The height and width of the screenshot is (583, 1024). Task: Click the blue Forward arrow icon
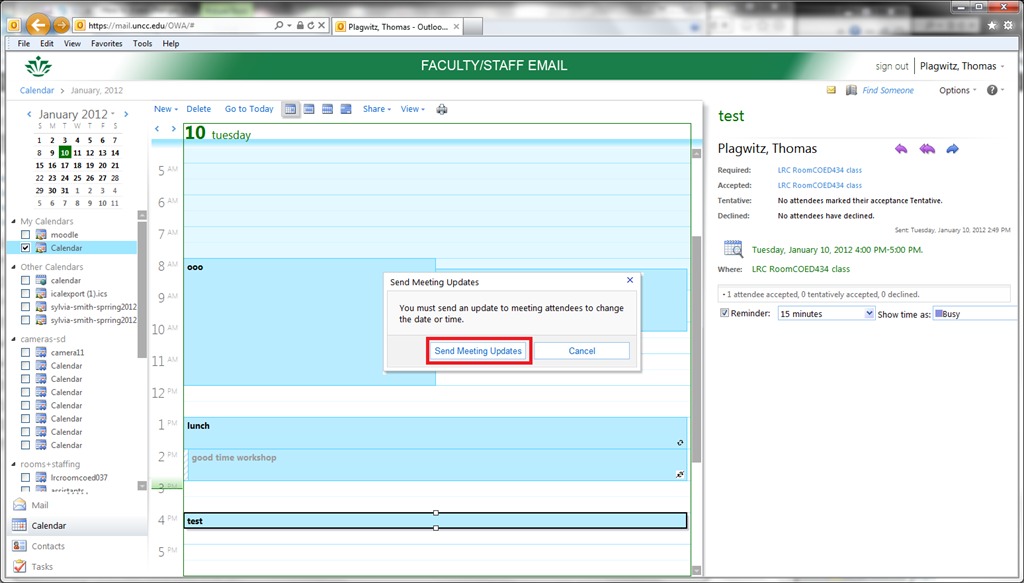pos(952,149)
